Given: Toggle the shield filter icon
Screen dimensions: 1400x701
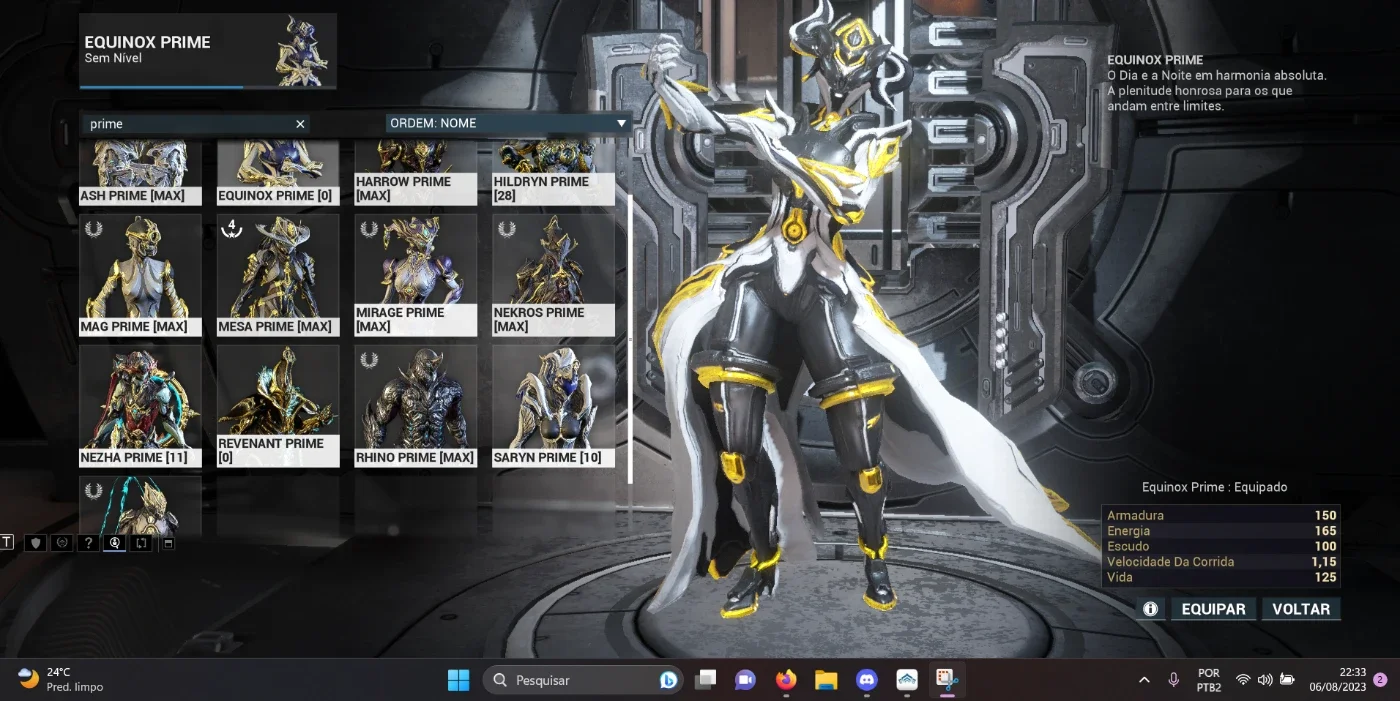Looking at the screenshot, I should coord(36,542).
